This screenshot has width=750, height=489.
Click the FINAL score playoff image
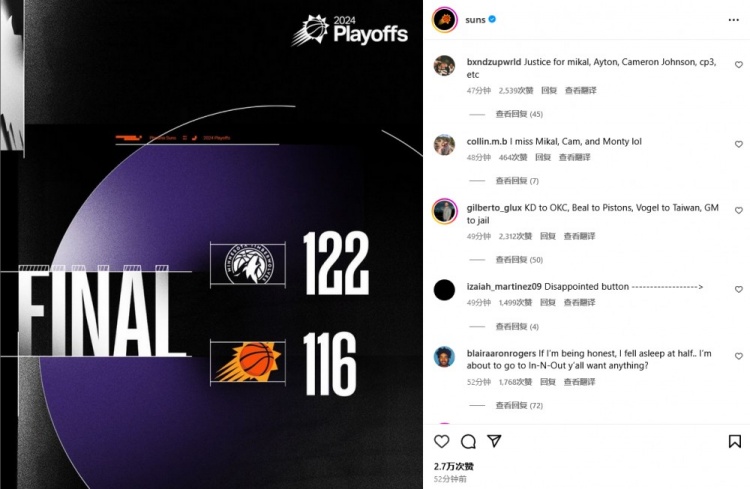(x=211, y=244)
